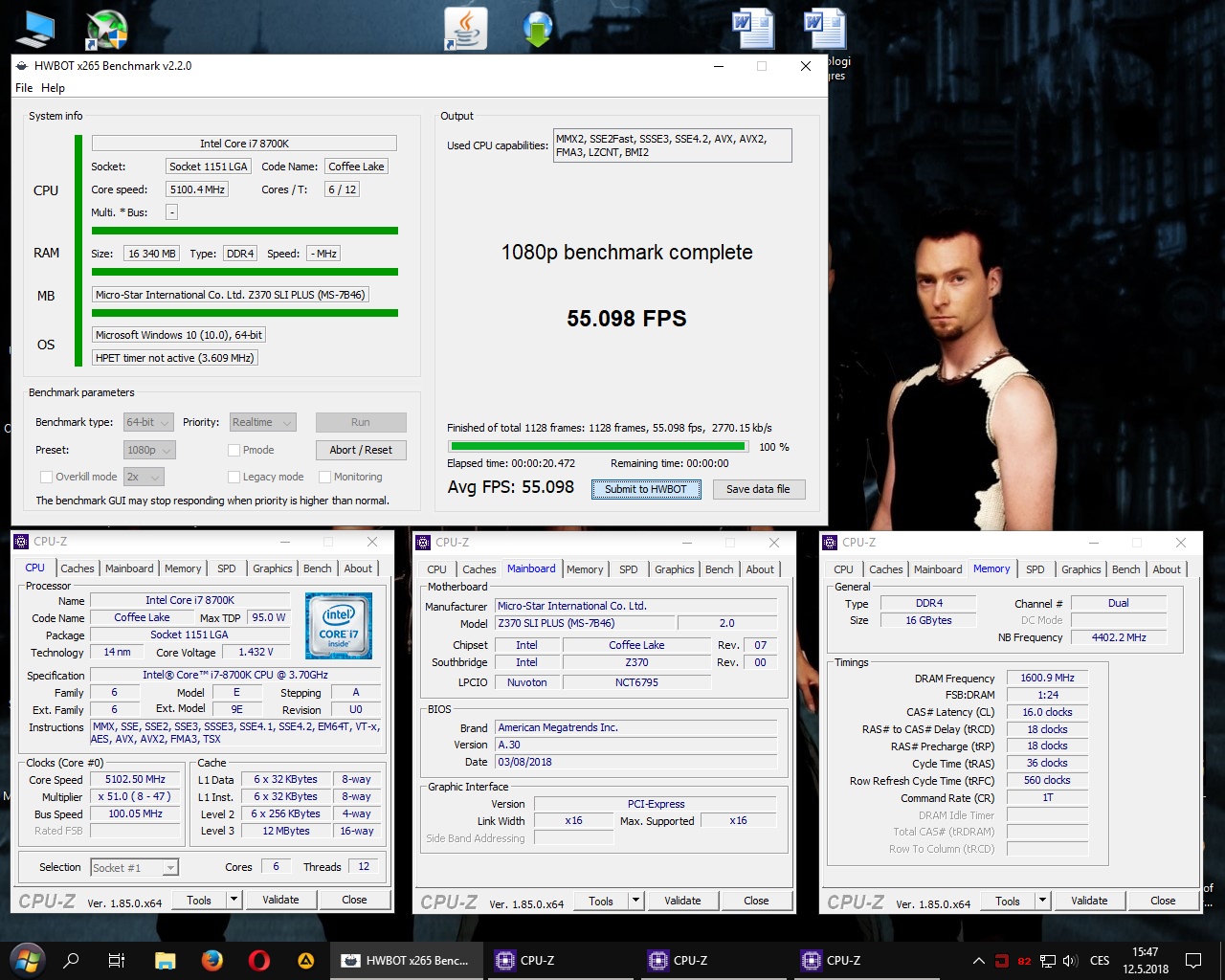Open the globe download-arrow desktop icon
Screen dimensions: 1225x980
tap(538, 28)
